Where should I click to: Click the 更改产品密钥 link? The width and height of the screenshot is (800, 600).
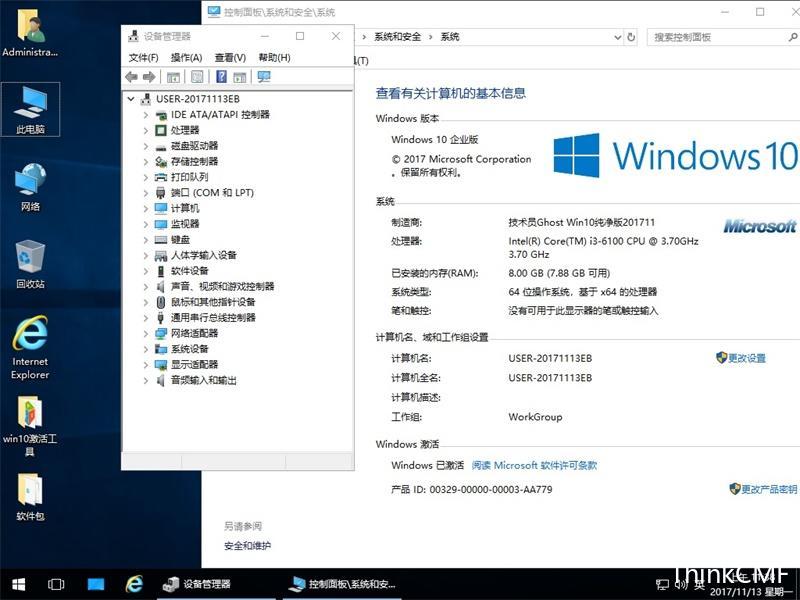[x=769, y=489]
